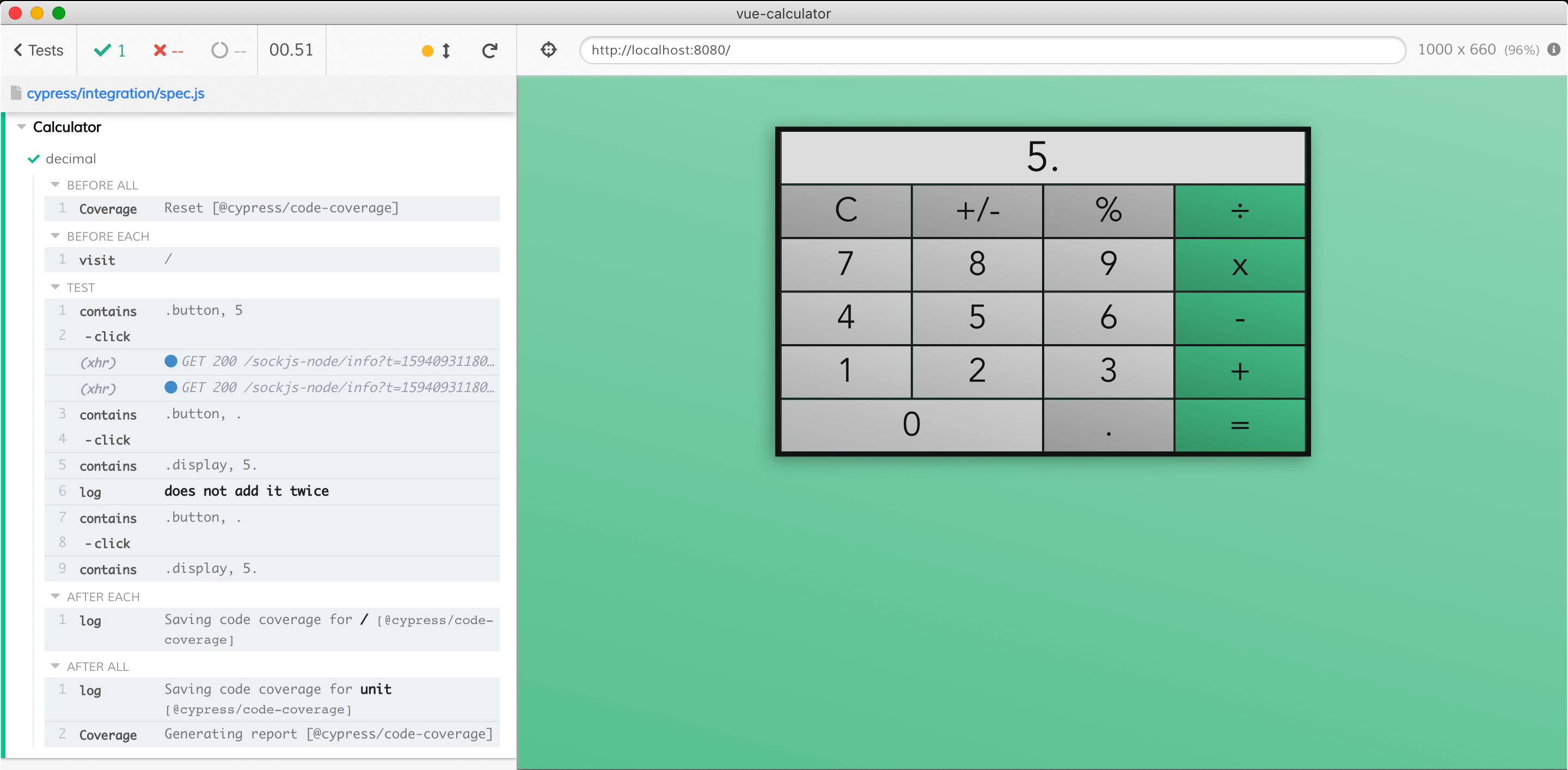Collapse the BEFORE ALL hook section
This screenshot has width=1568, height=770.
tap(56, 185)
